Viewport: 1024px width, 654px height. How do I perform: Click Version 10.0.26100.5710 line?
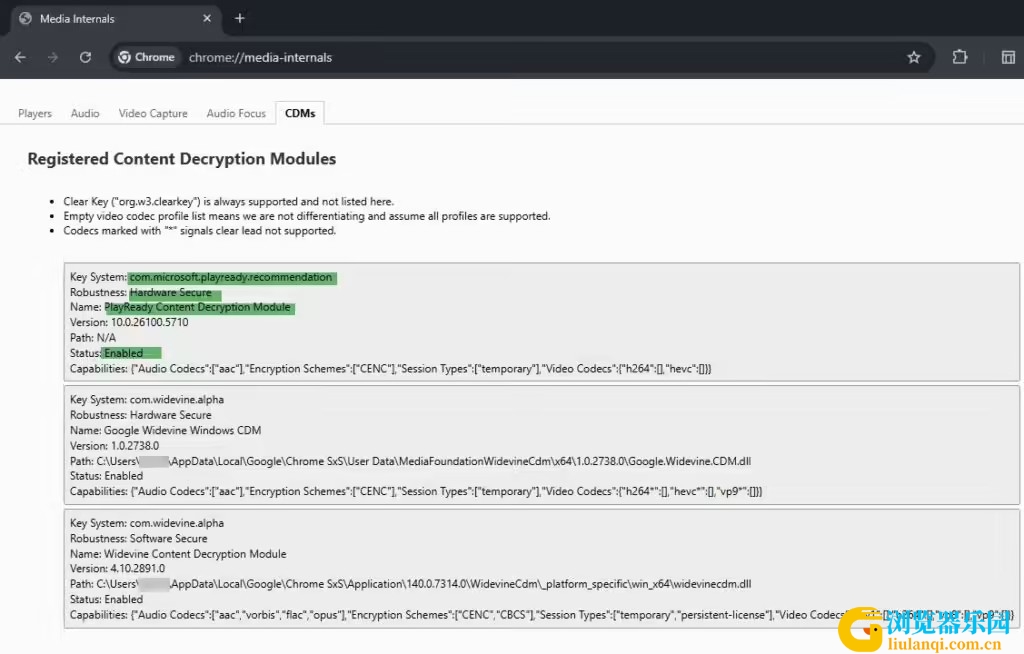click(129, 322)
